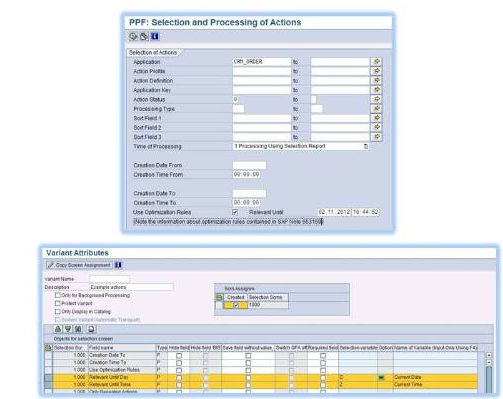Screen dimensions: 503x399
Task: Click Relevant Until time field 10:44:52
Action: click(x=366, y=212)
